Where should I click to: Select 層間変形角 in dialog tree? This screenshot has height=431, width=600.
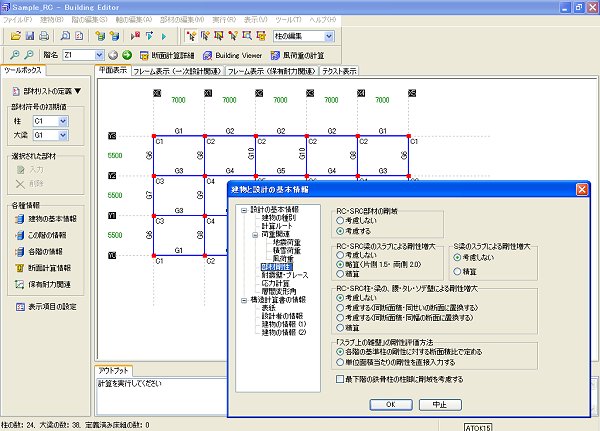tap(279, 291)
